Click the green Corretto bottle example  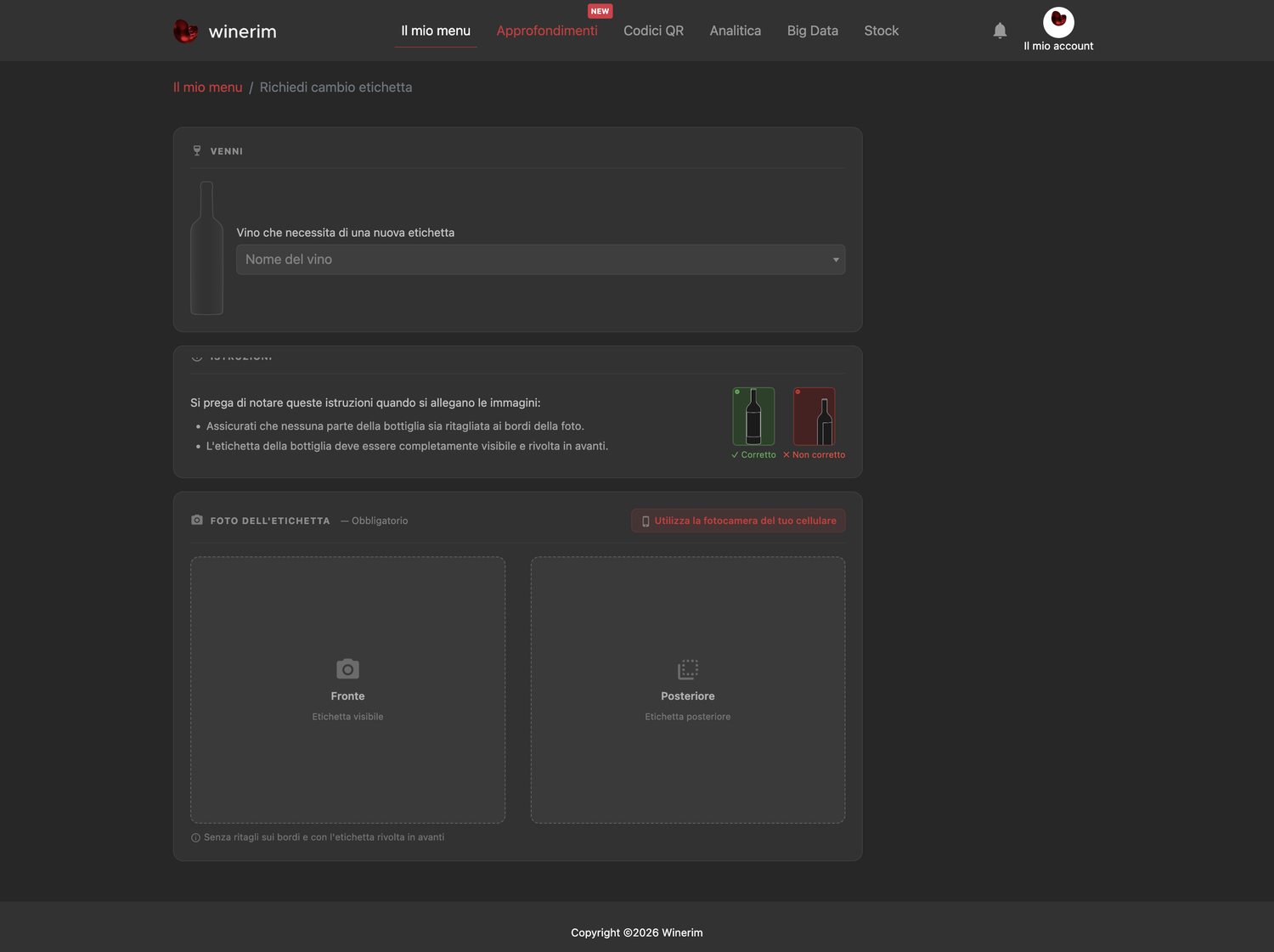click(753, 416)
